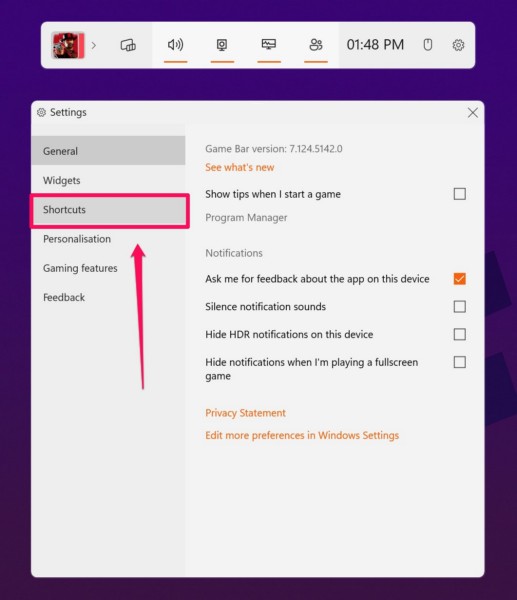Screen dimensions: 517x600
Task: Toggle the Capture widget icon
Action: [222, 45]
